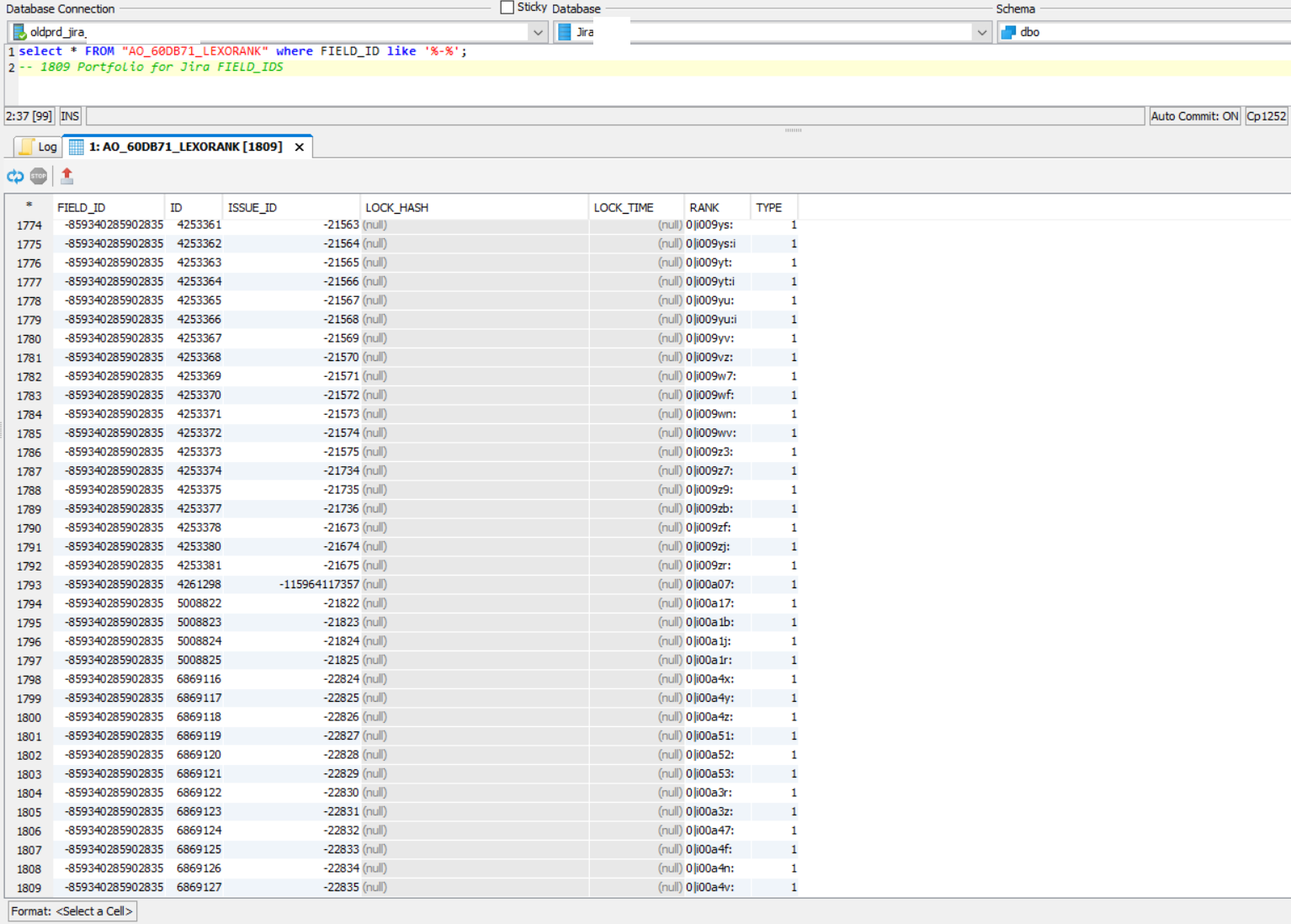
Task: Click the Jira database cylinder icon
Action: click(565, 33)
